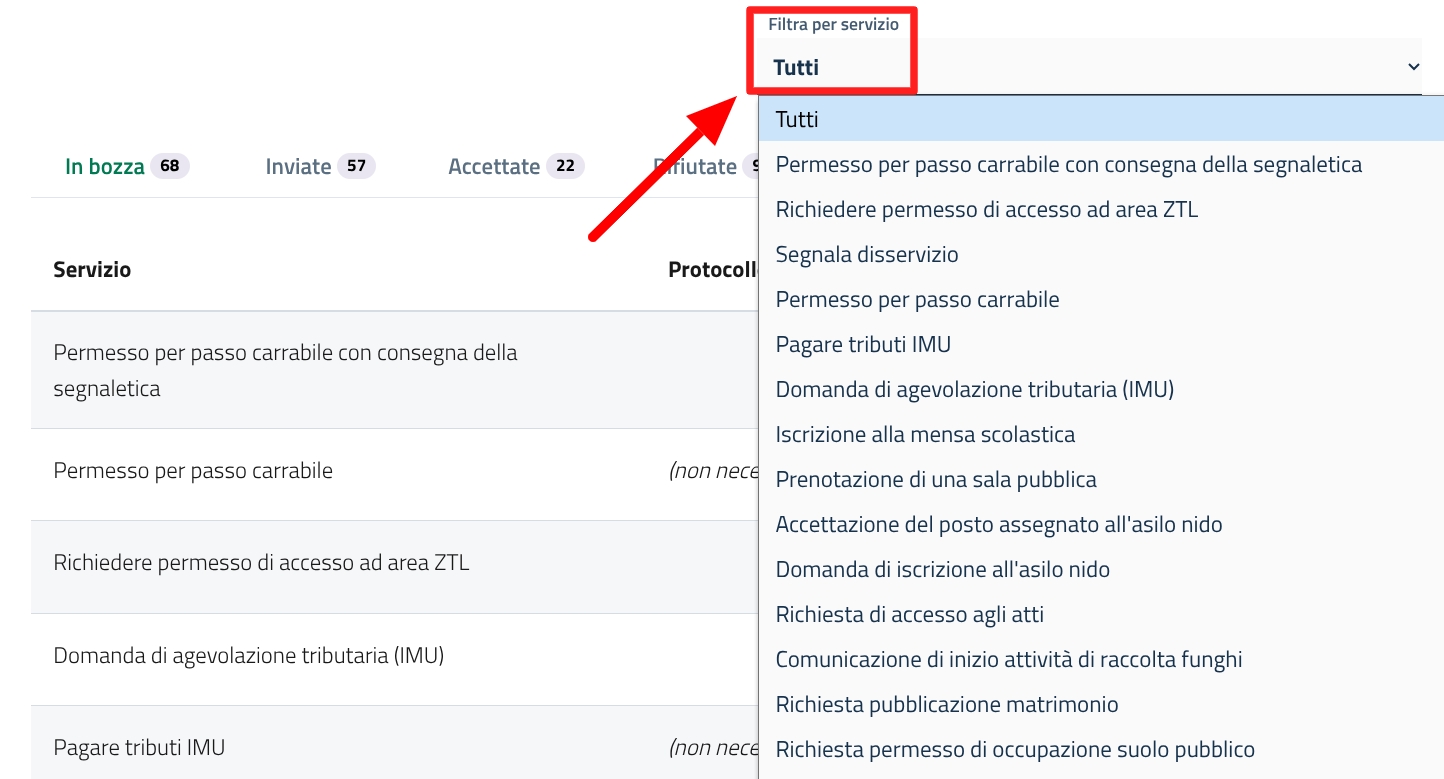This screenshot has width=1444, height=779.
Task: Open the 'Filtra per servizio' select box
Action: coord(1090,67)
